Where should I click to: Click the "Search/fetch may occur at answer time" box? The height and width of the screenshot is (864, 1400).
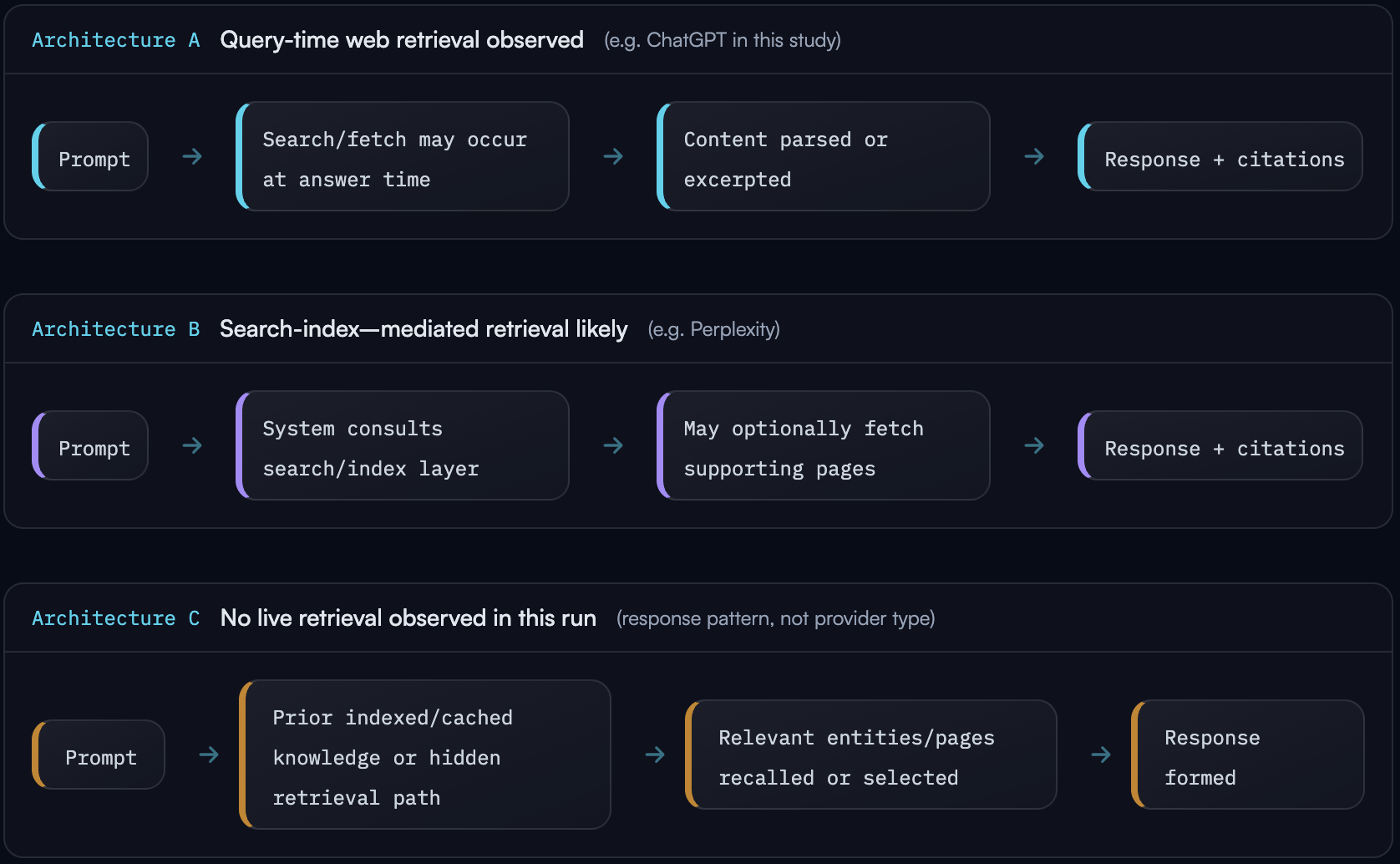point(403,157)
